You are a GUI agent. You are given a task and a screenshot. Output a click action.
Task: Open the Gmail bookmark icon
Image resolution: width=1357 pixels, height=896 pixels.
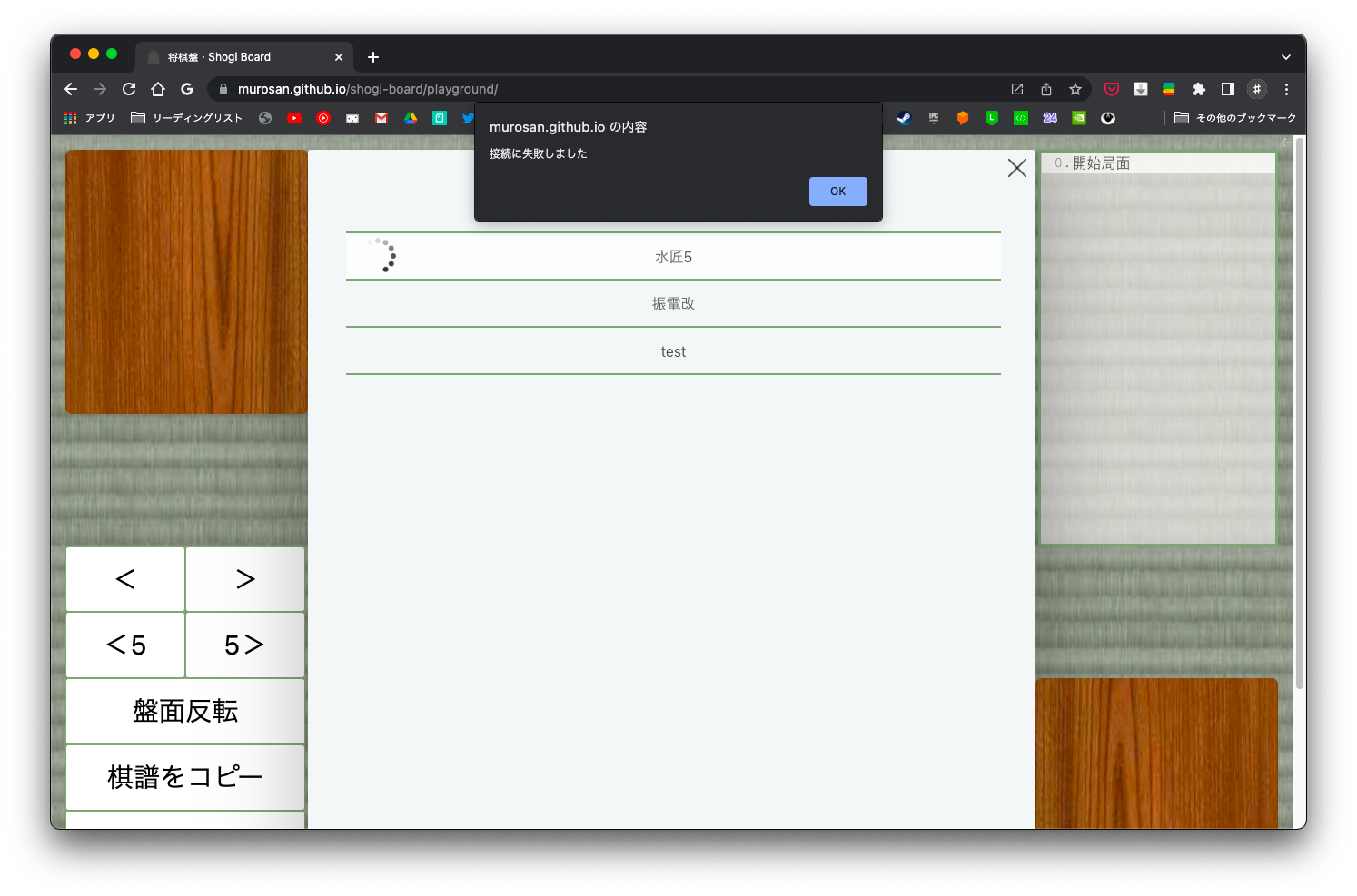pyautogui.click(x=381, y=118)
